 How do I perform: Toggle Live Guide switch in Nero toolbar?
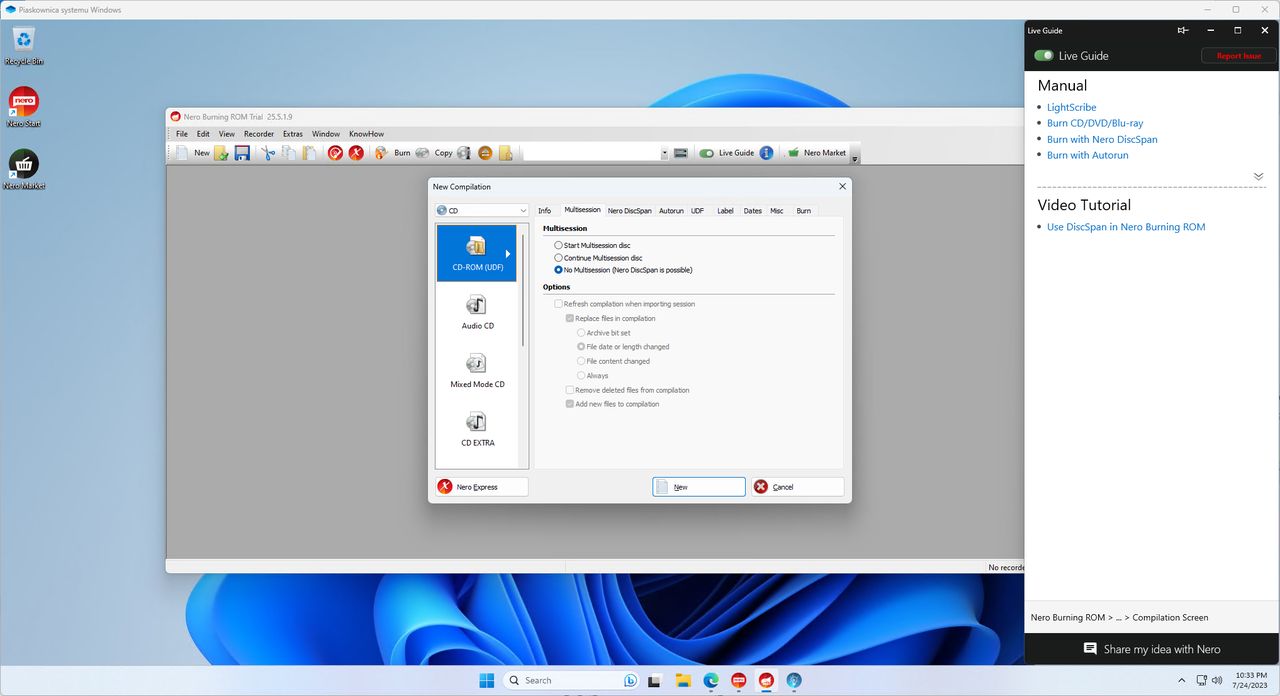tap(707, 153)
